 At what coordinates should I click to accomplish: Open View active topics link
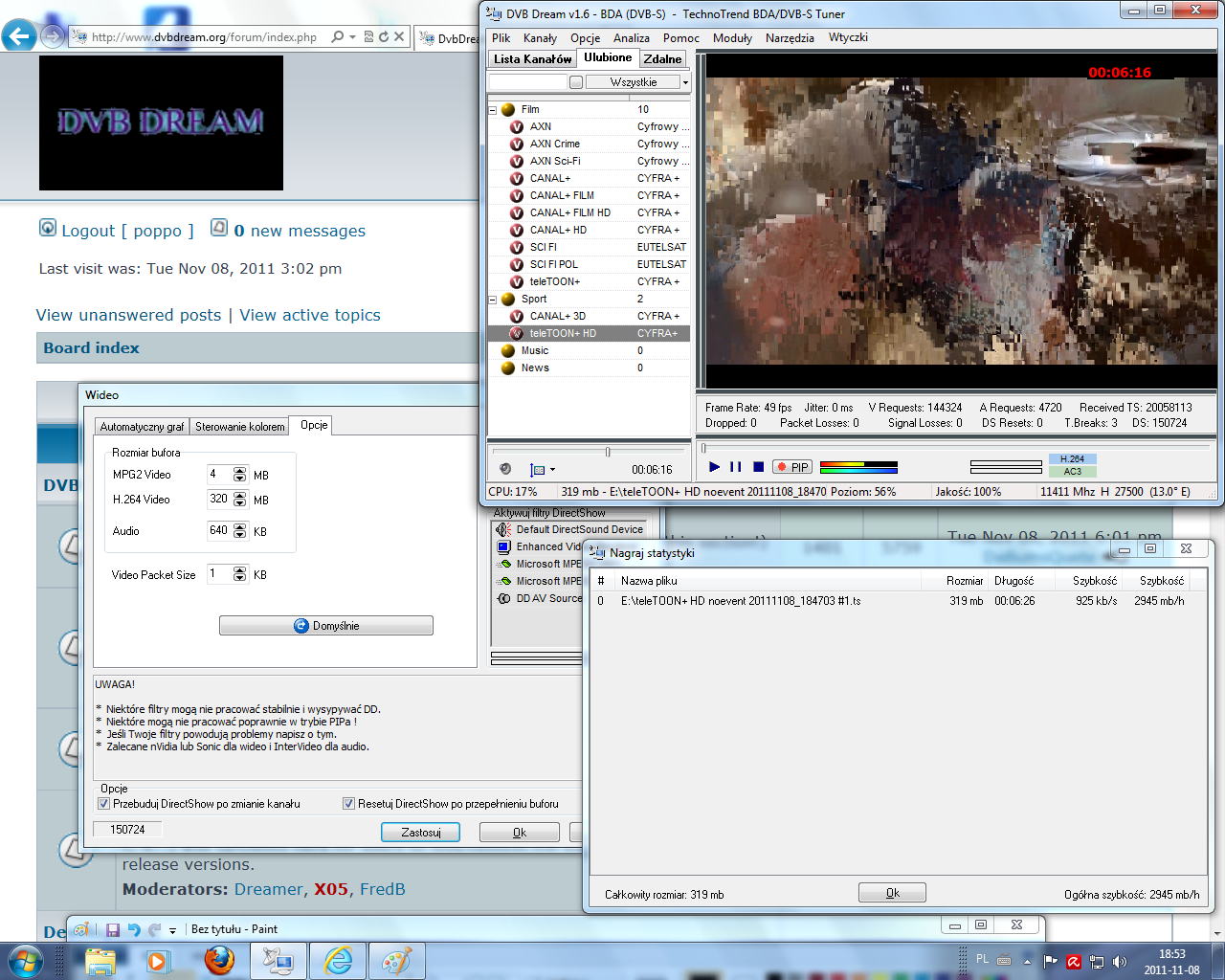point(310,315)
